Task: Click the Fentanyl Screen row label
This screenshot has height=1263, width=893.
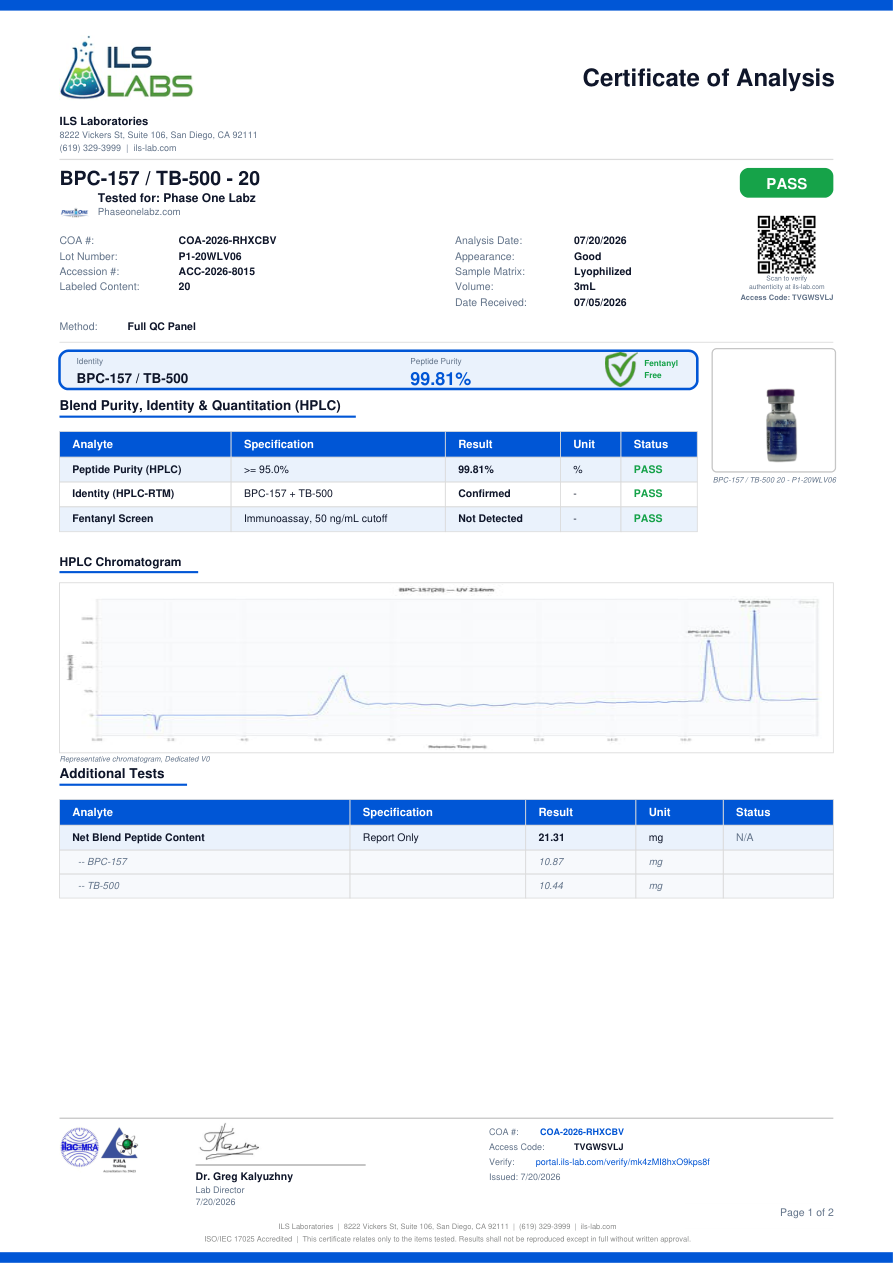Action: point(113,519)
